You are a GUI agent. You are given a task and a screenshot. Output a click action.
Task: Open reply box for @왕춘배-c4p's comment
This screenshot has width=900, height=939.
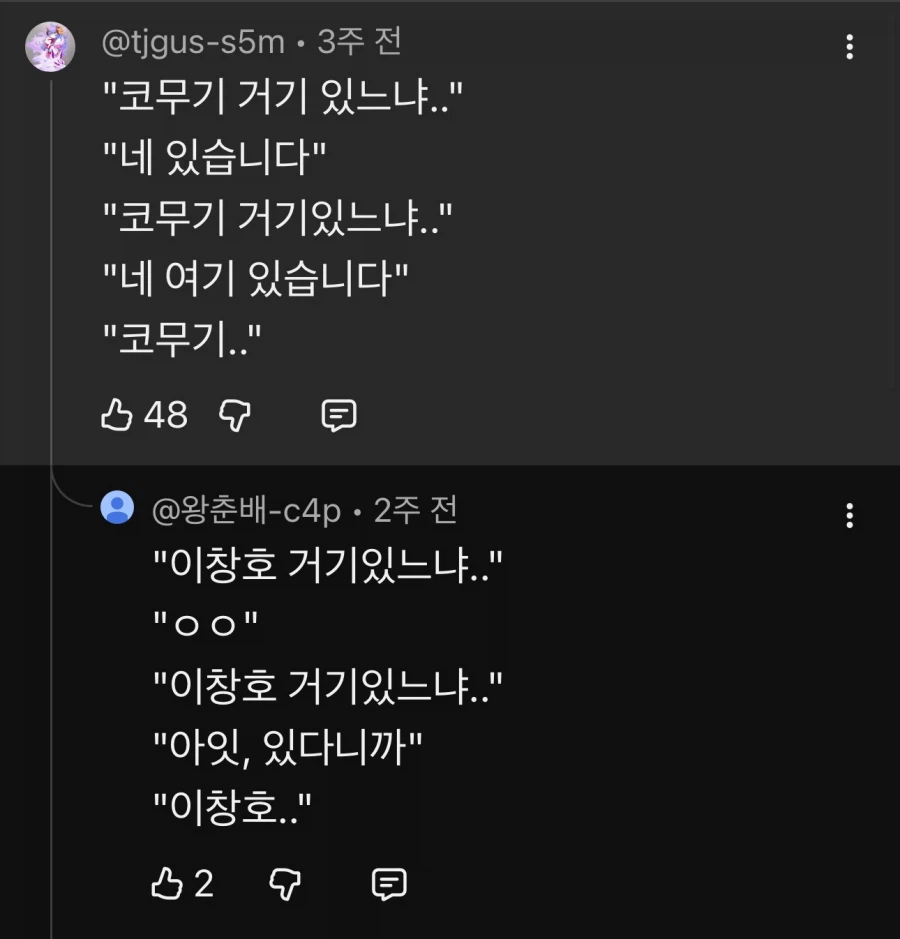389,883
